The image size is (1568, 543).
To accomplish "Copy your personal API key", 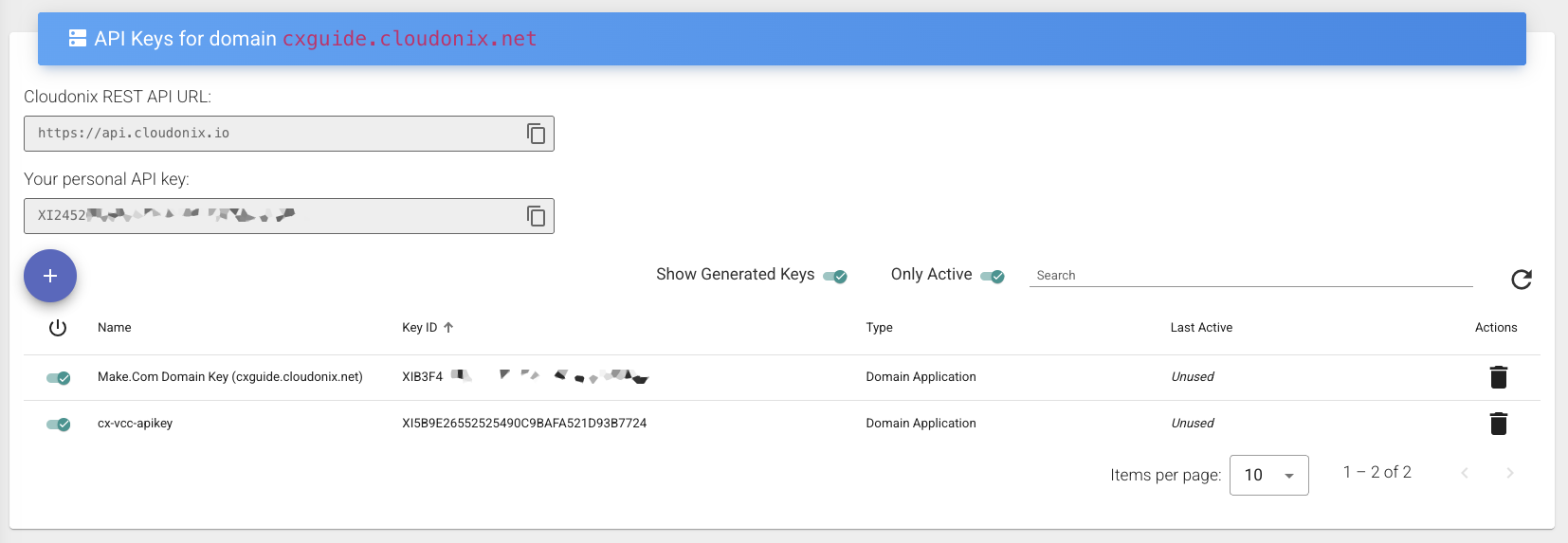I will pos(536,216).
